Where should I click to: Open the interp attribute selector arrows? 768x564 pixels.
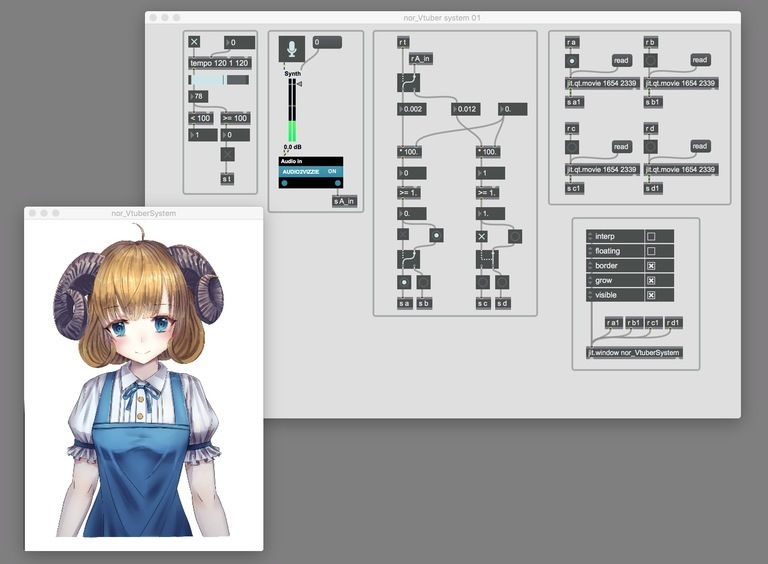590,236
